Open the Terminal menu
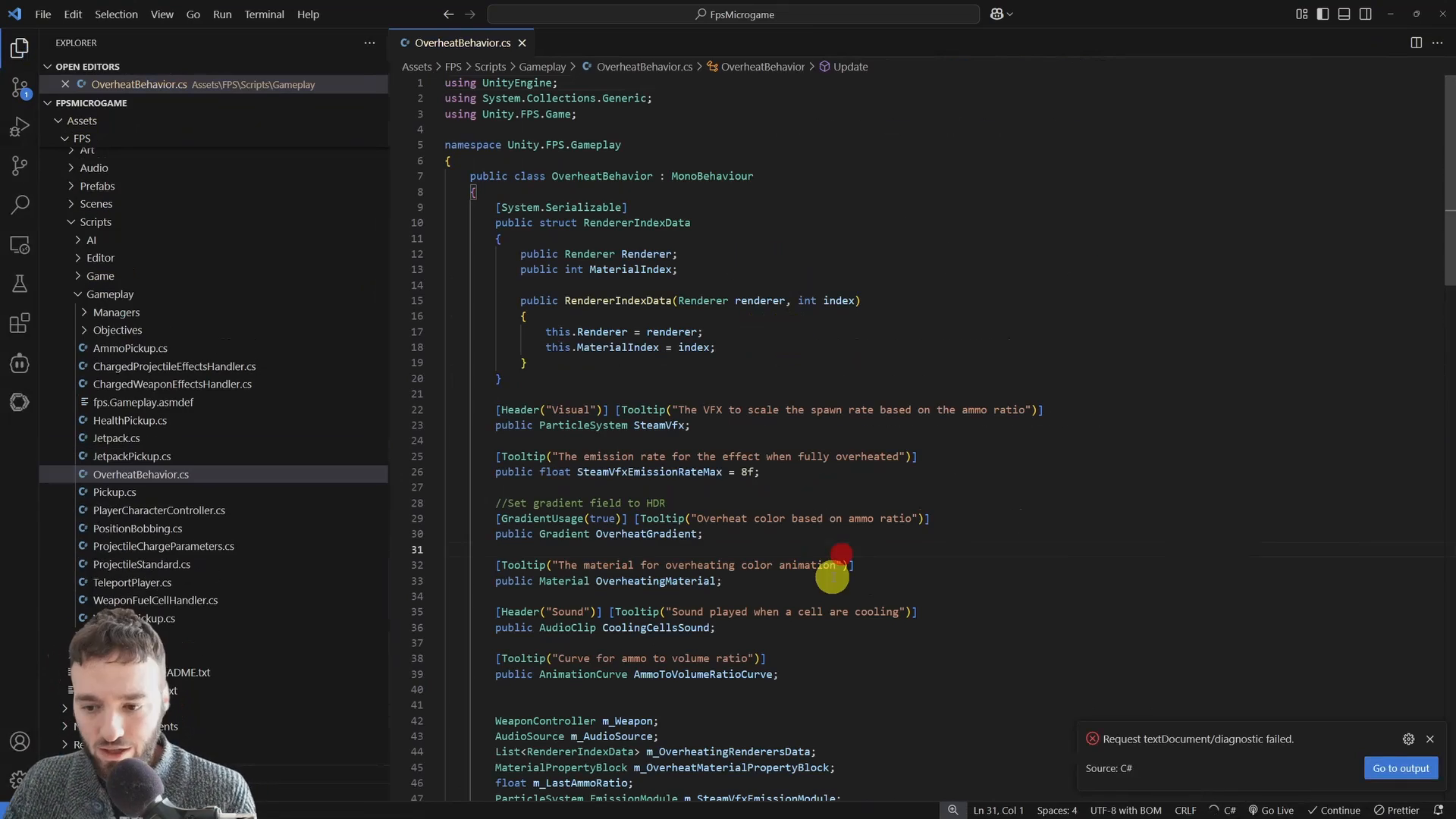The width and height of the screenshot is (1456, 819). [264, 14]
